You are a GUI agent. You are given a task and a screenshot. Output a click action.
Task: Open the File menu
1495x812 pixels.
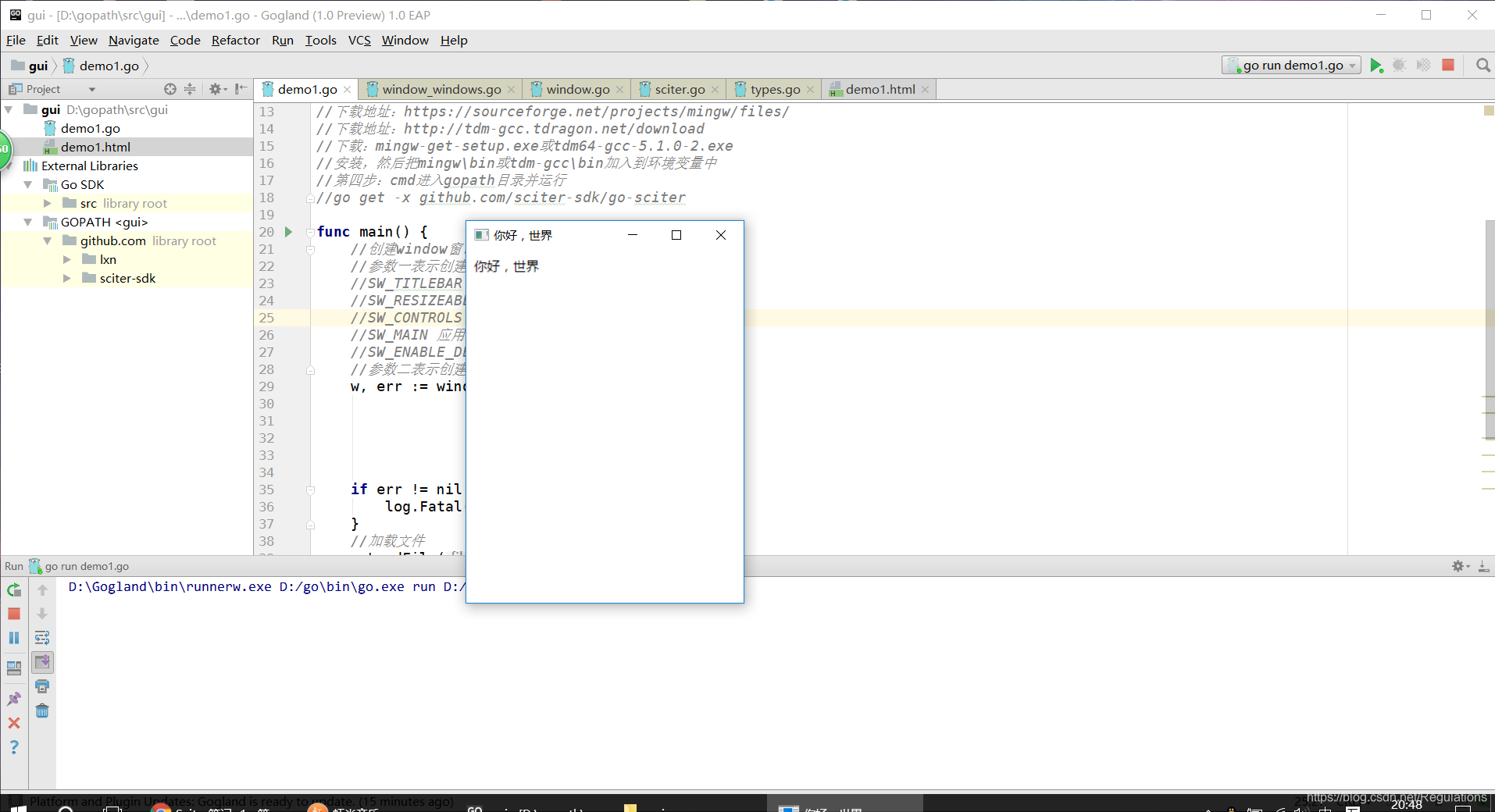coord(16,40)
